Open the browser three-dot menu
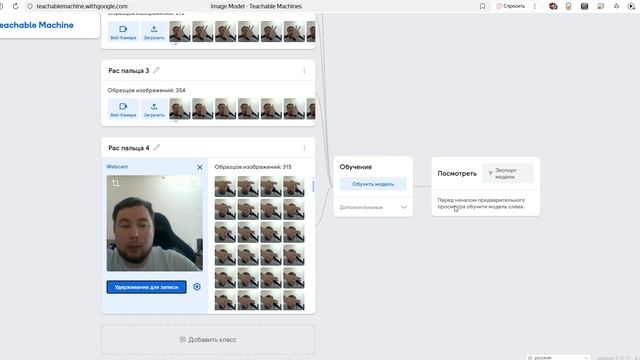Viewport: 640px width, 360px height. click(535, 6)
